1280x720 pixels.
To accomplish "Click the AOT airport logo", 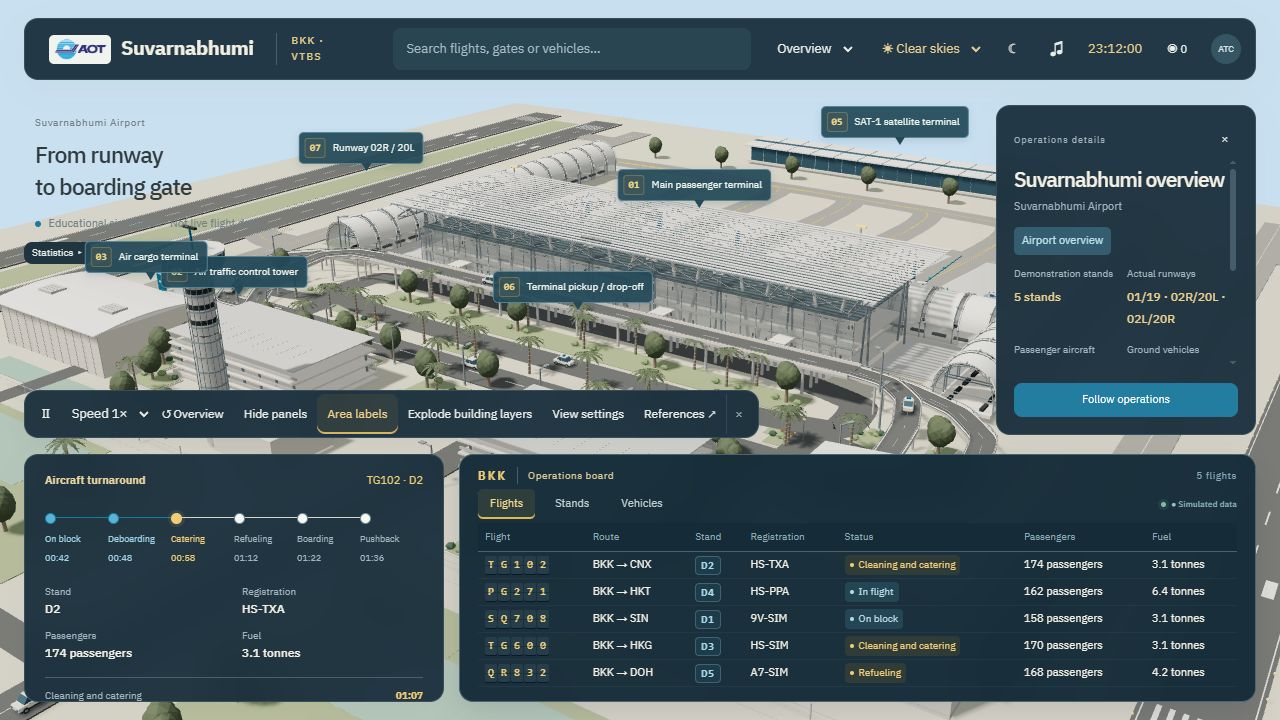I will click(80, 49).
